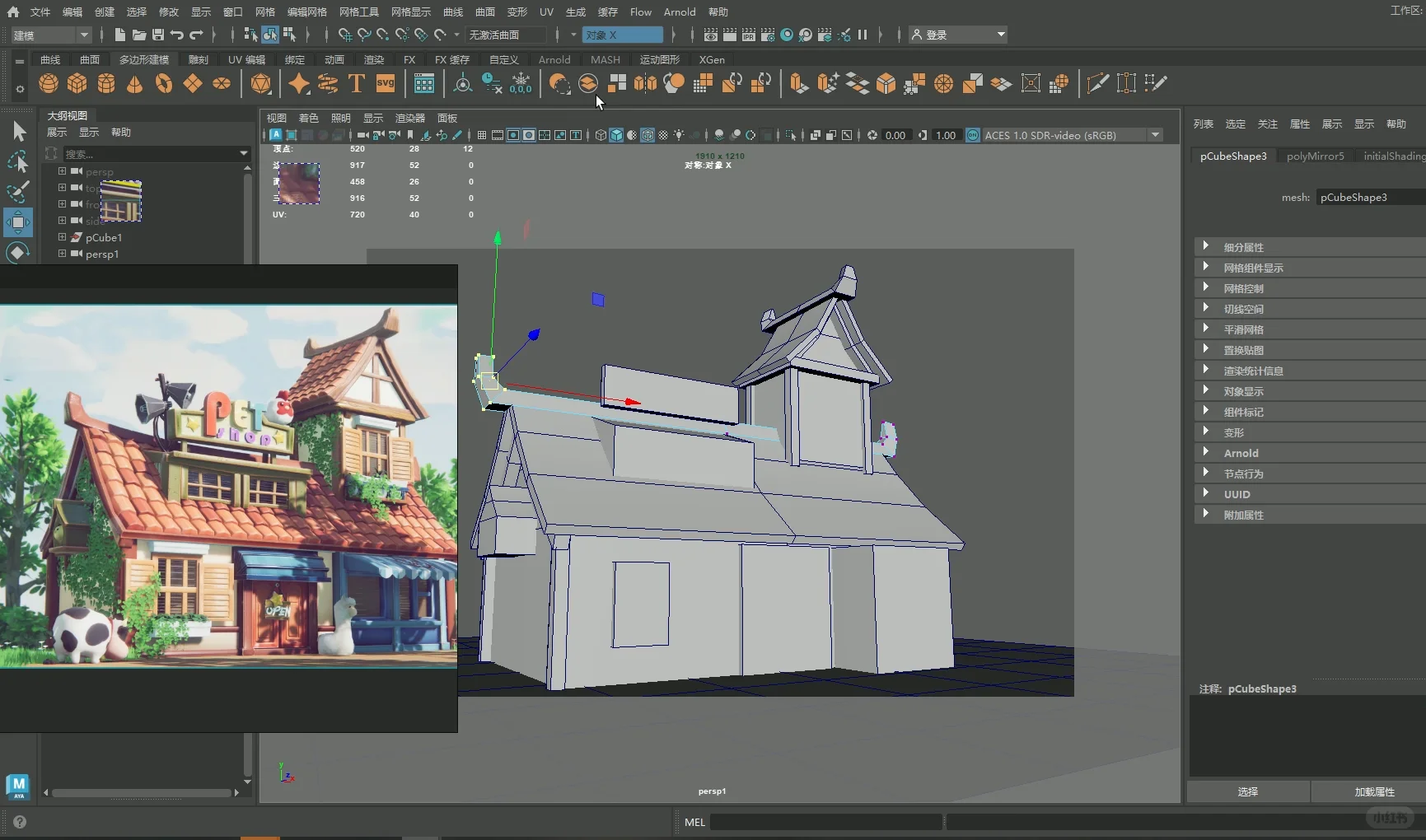
Task: Create polygon 3D text with T icon
Action: pyautogui.click(x=356, y=83)
